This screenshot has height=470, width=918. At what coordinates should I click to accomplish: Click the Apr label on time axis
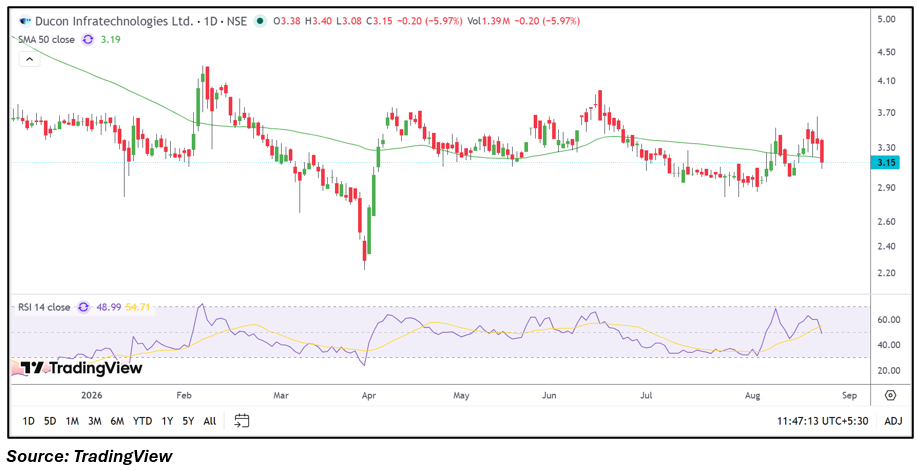point(368,396)
